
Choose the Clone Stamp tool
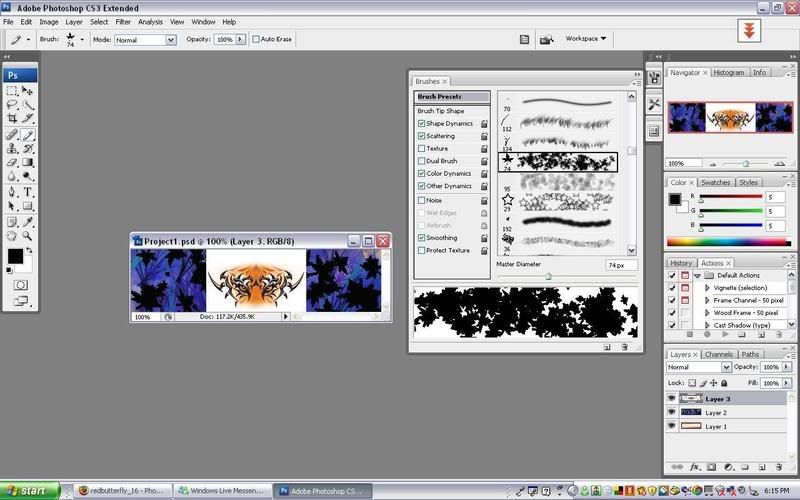[12, 147]
